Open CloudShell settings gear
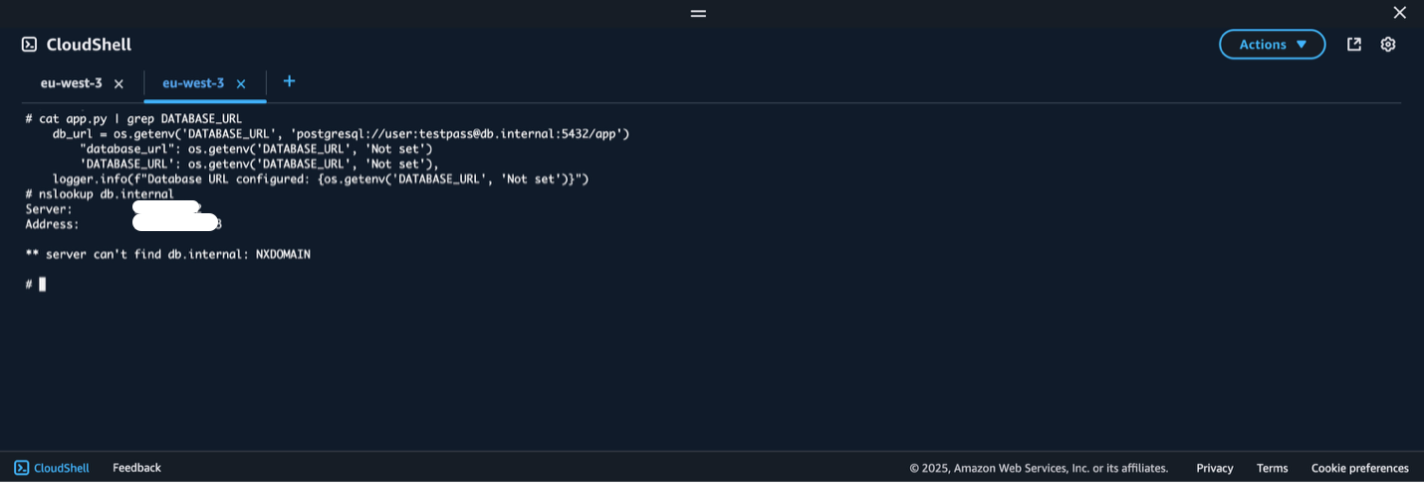The height and width of the screenshot is (484, 1424). coord(1387,44)
